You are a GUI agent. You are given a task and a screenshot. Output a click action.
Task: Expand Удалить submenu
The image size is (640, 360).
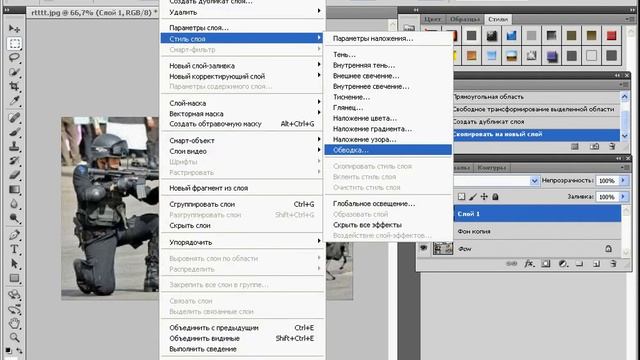coord(242,12)
